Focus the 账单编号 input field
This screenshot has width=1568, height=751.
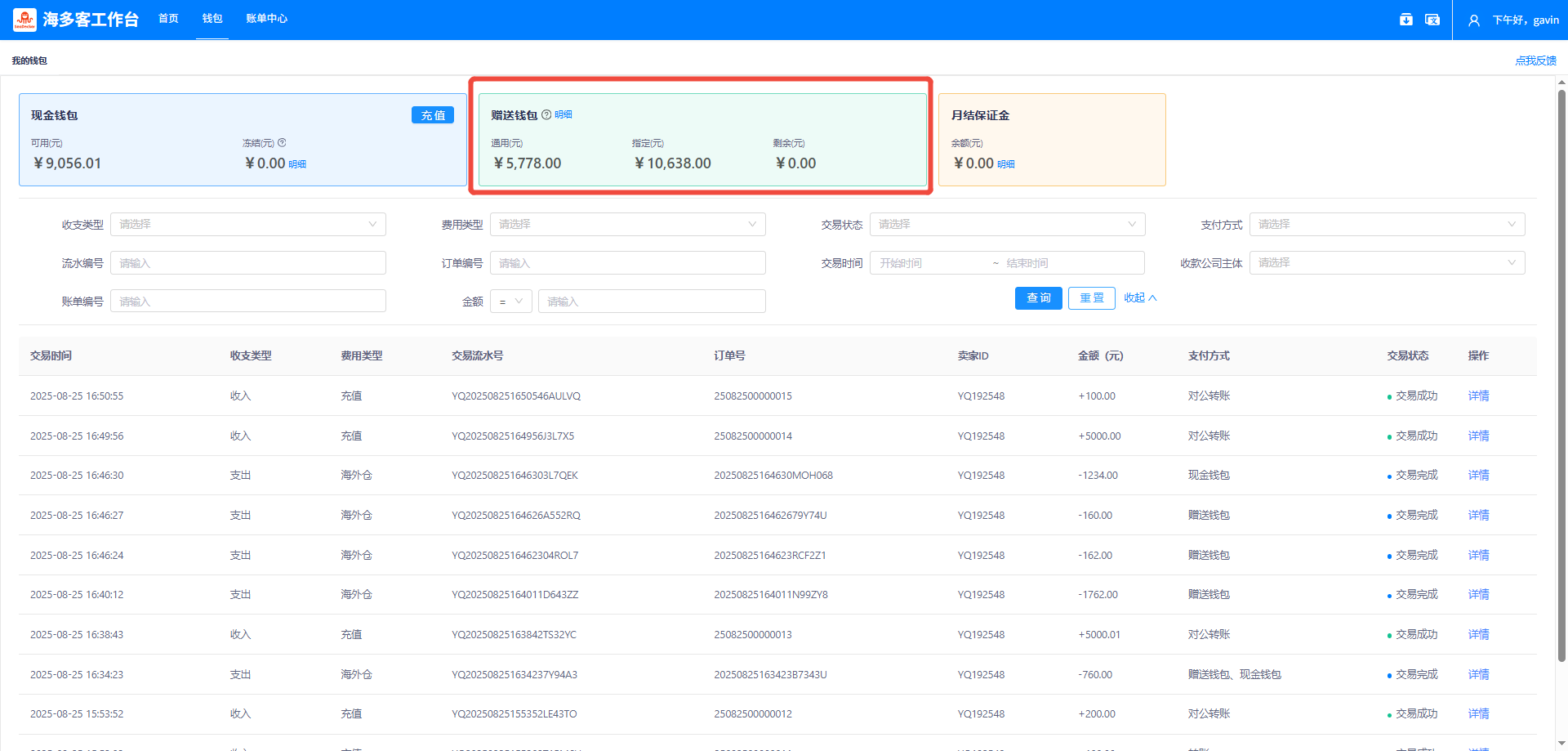[x=248, y=302]
